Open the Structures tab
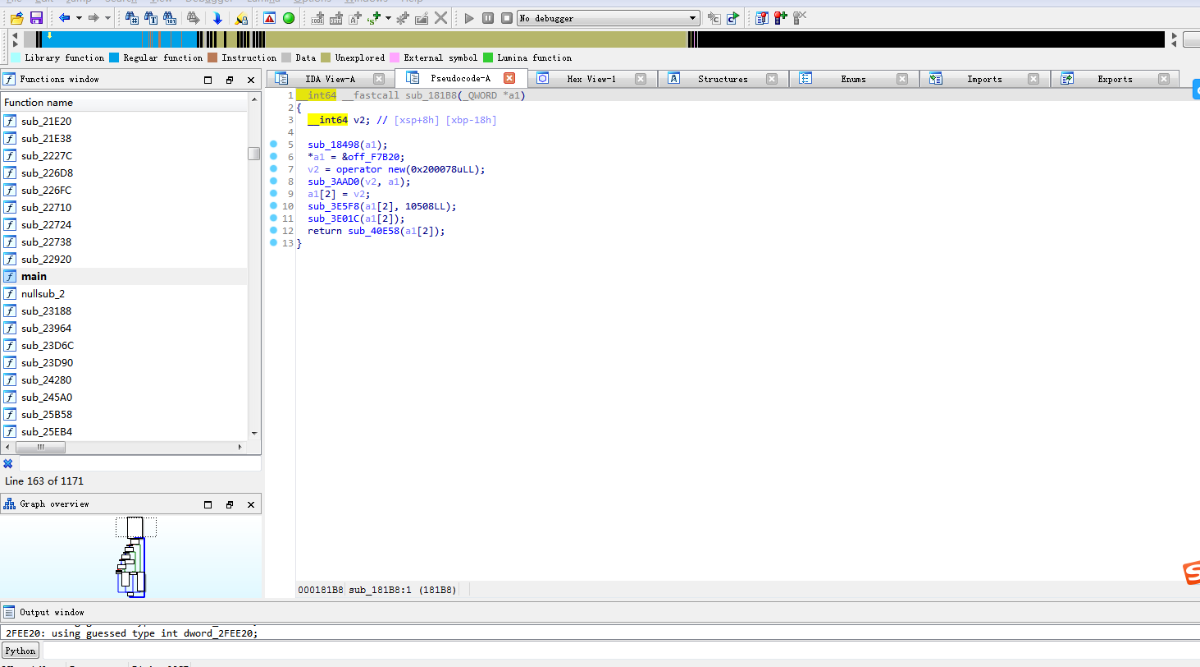Image resolution: width=1200 pixels, height=667 pixels. pos(722,79)
